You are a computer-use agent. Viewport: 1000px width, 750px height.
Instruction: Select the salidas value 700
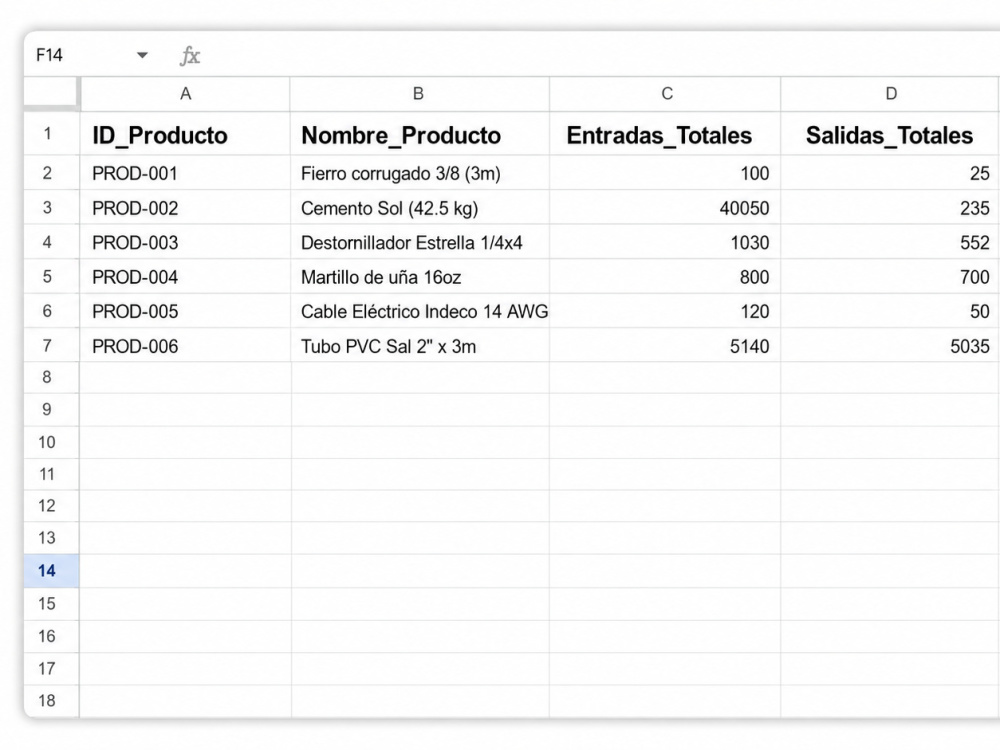point(890,276)
